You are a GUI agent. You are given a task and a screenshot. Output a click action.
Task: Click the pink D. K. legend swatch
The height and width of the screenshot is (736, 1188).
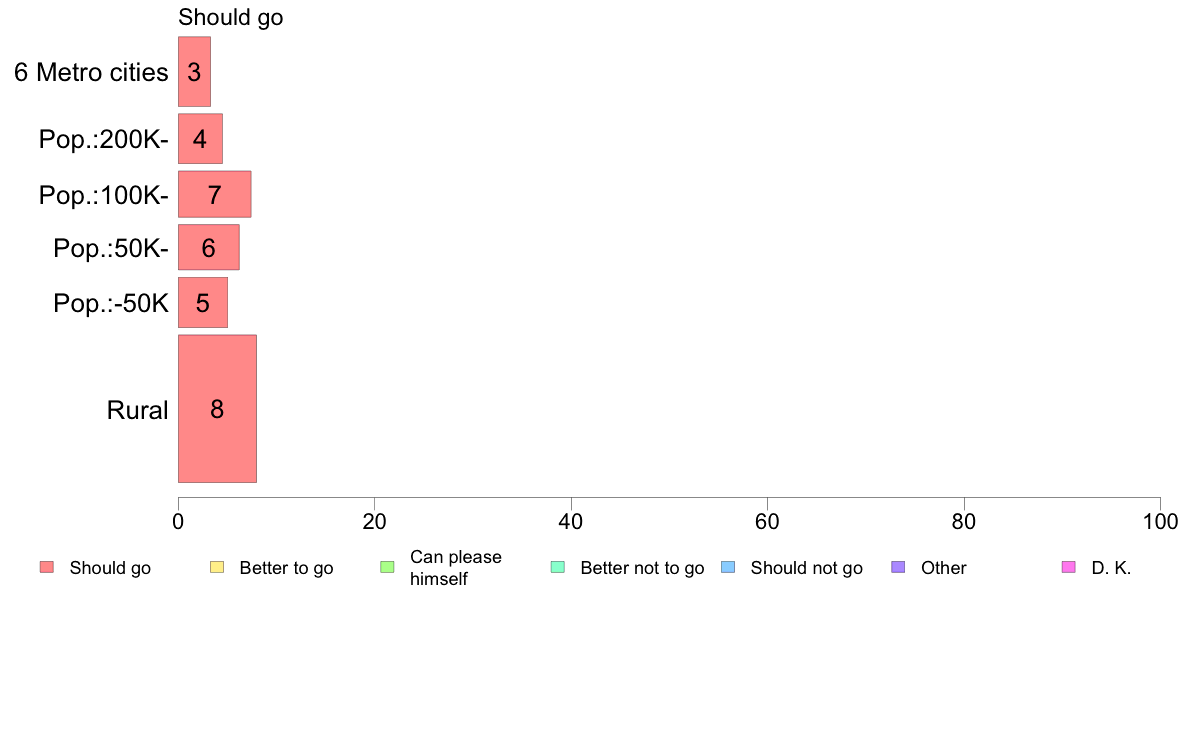(x=1069, y=567)
